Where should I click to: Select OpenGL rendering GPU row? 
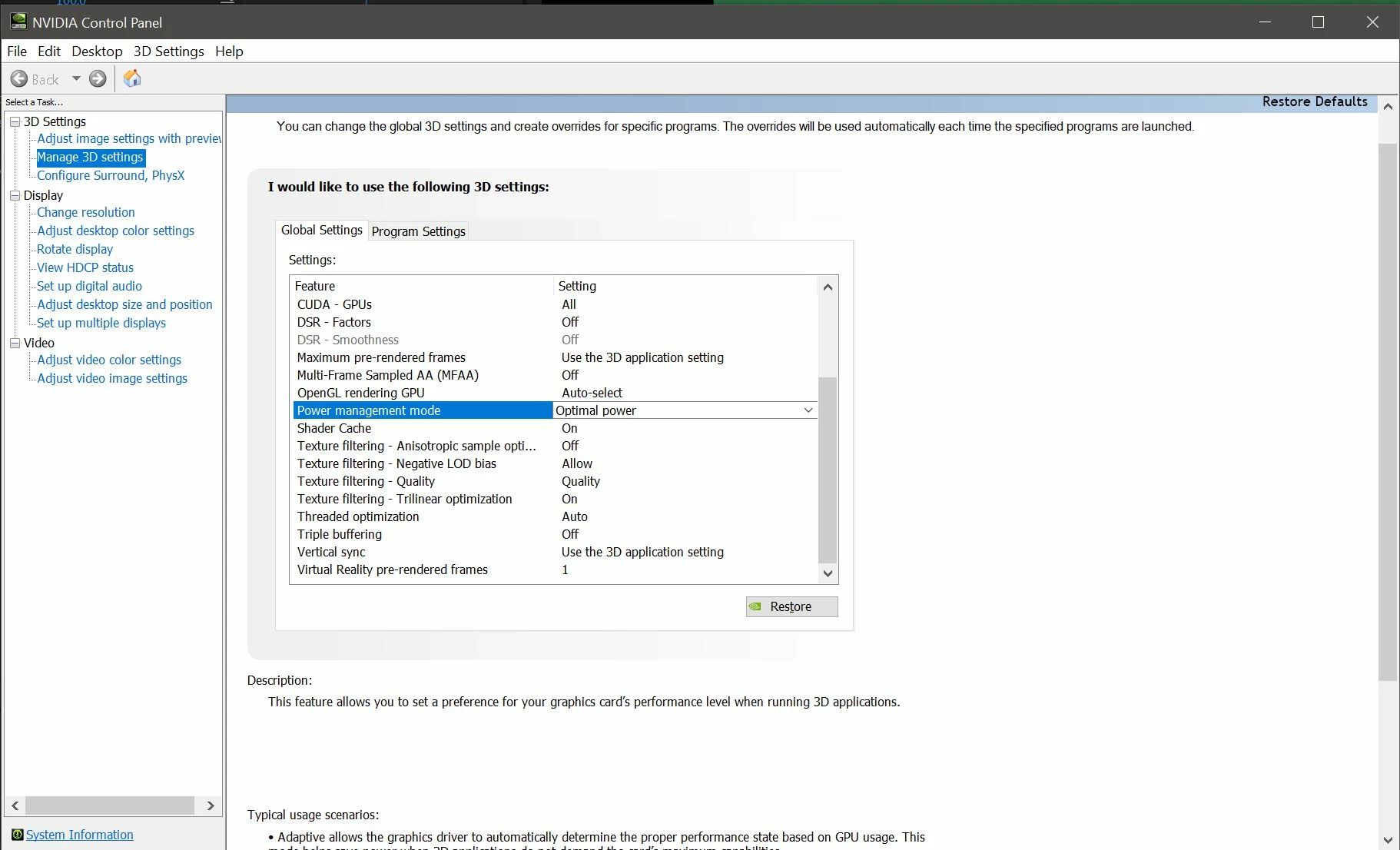pos(553,393)
